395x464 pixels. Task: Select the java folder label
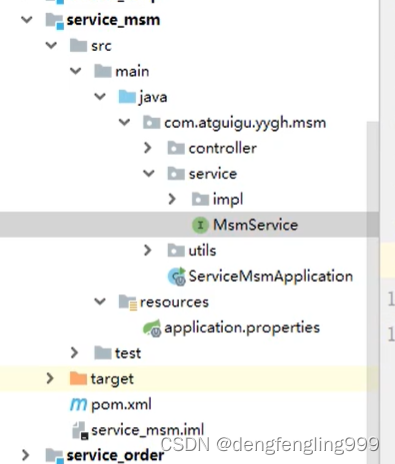pyautogui.click(x=153, y=98)
